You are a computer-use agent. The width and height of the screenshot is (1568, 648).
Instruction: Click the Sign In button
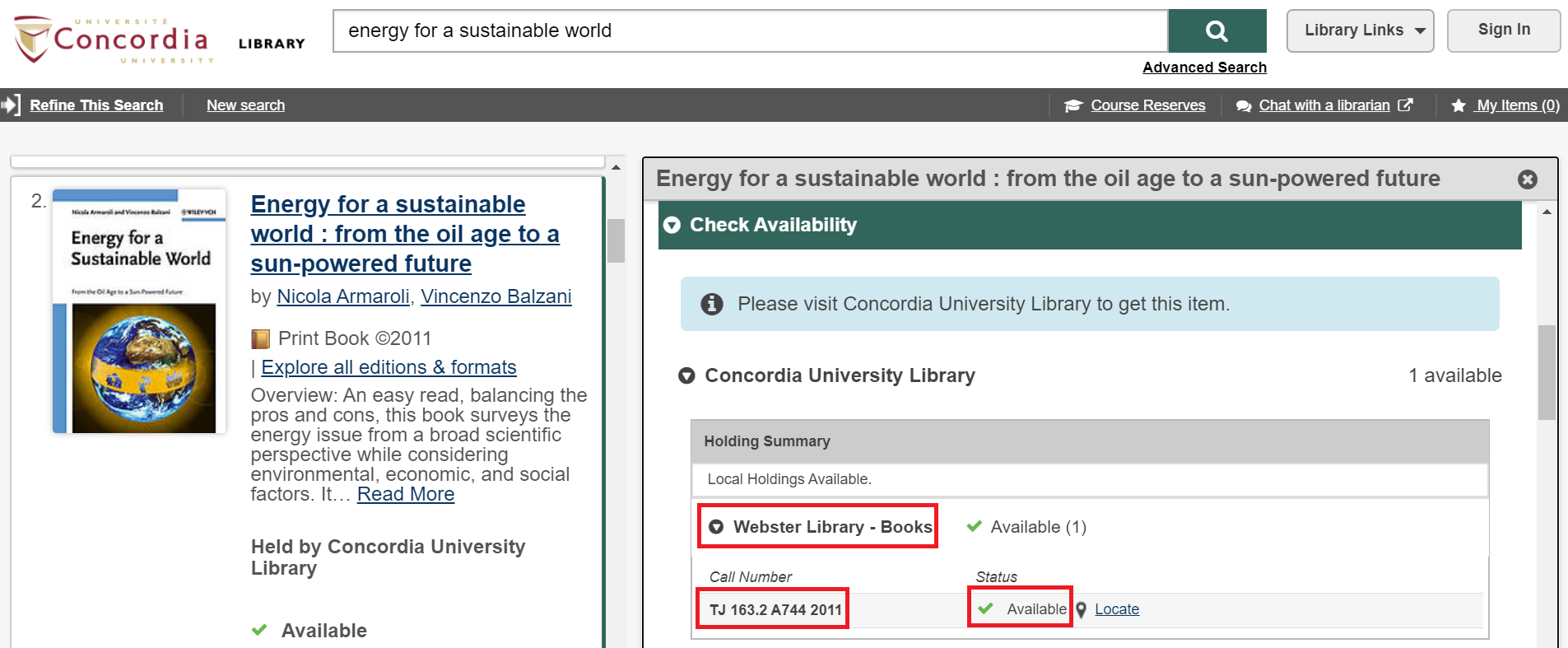click(x=1504, y=30)
